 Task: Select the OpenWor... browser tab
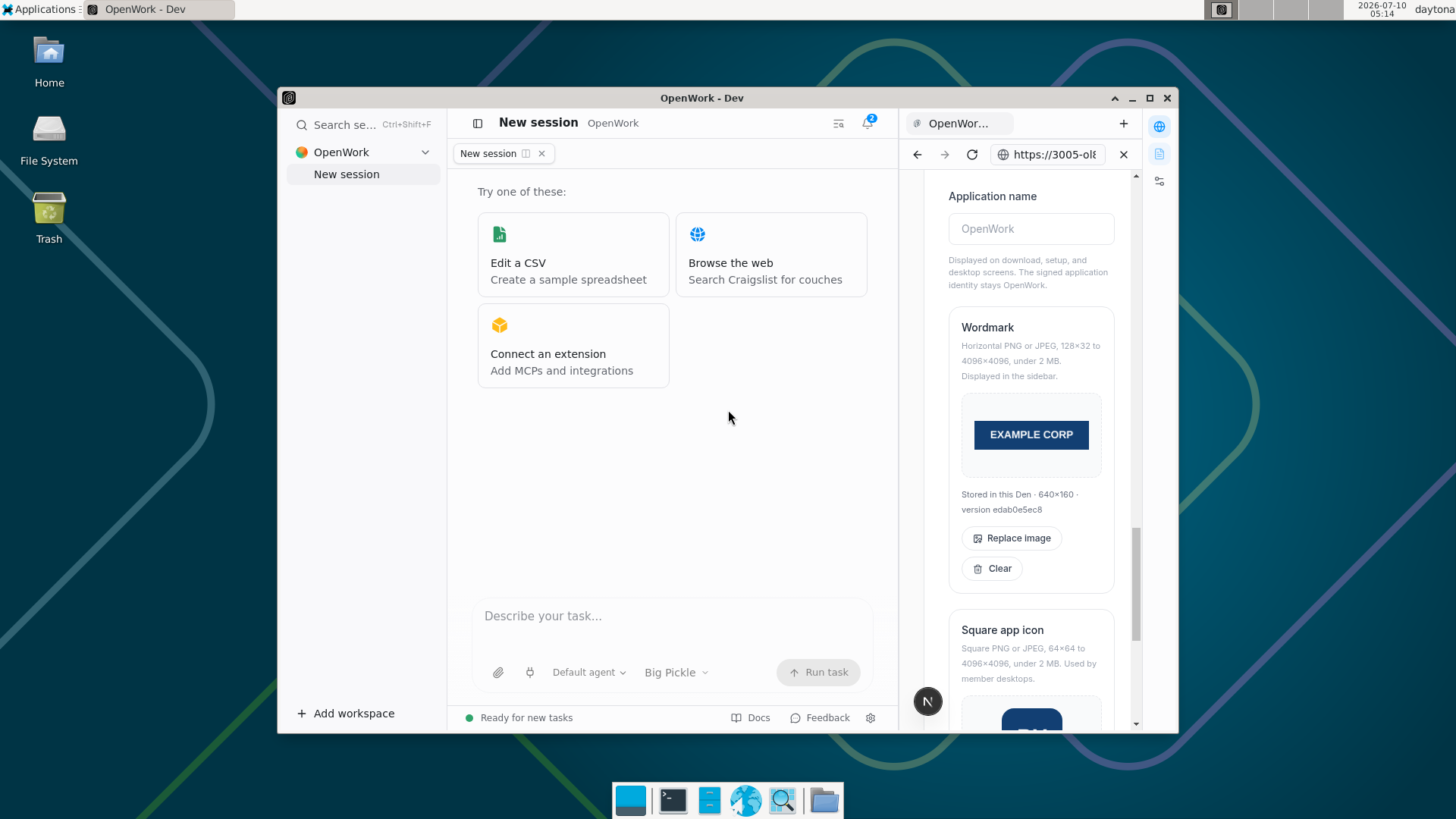(960, 124)
